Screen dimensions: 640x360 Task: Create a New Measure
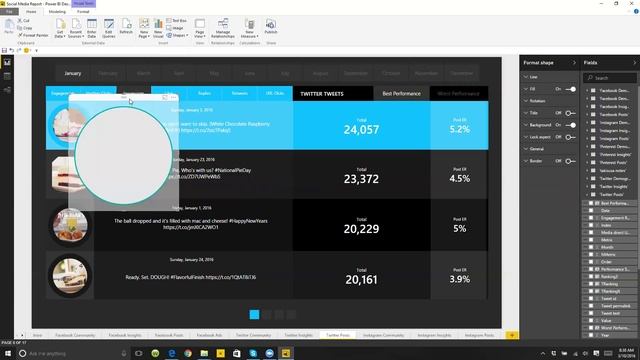click(249, 28)
